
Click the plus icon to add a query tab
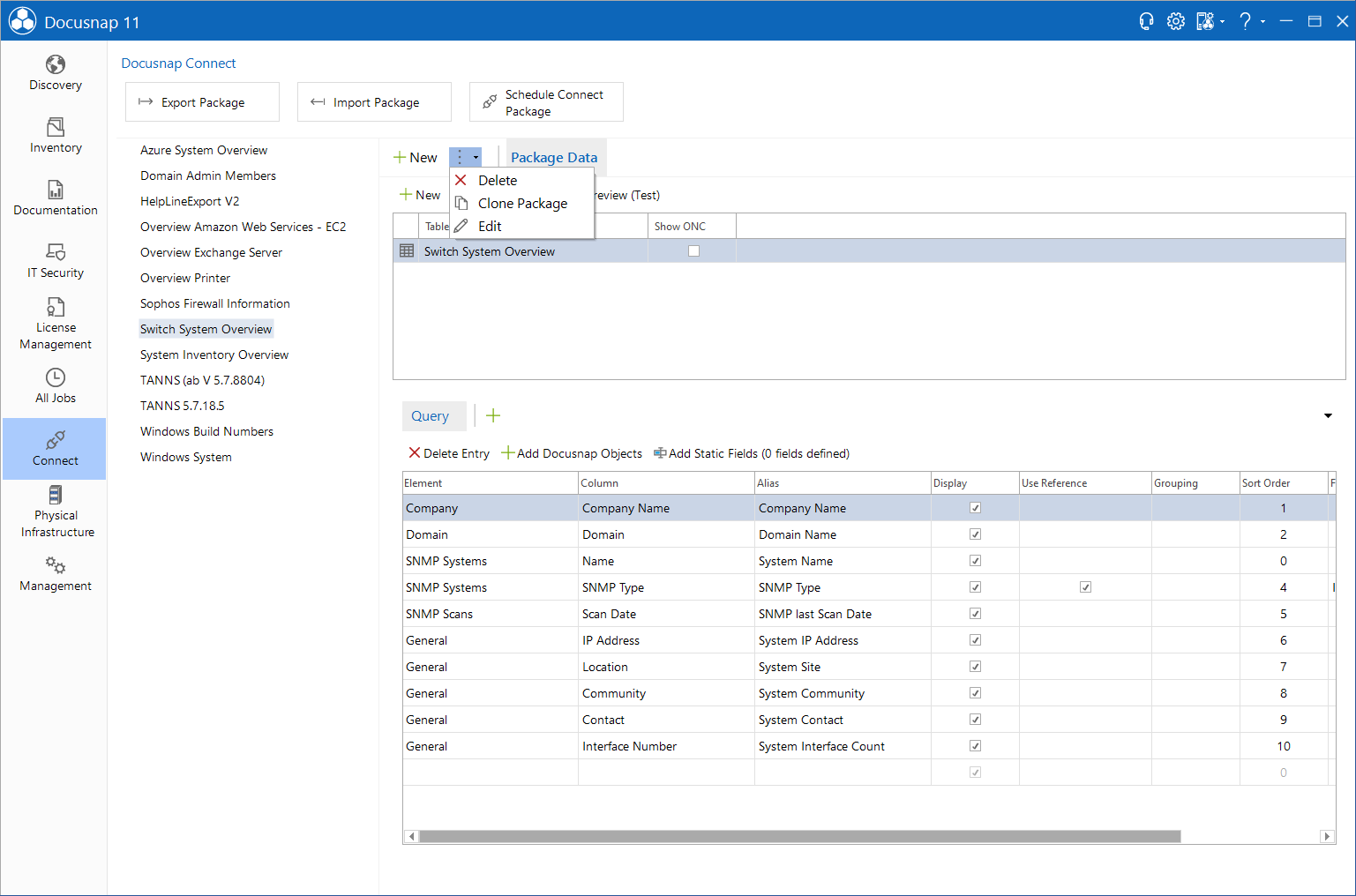[x=493, y=415]
